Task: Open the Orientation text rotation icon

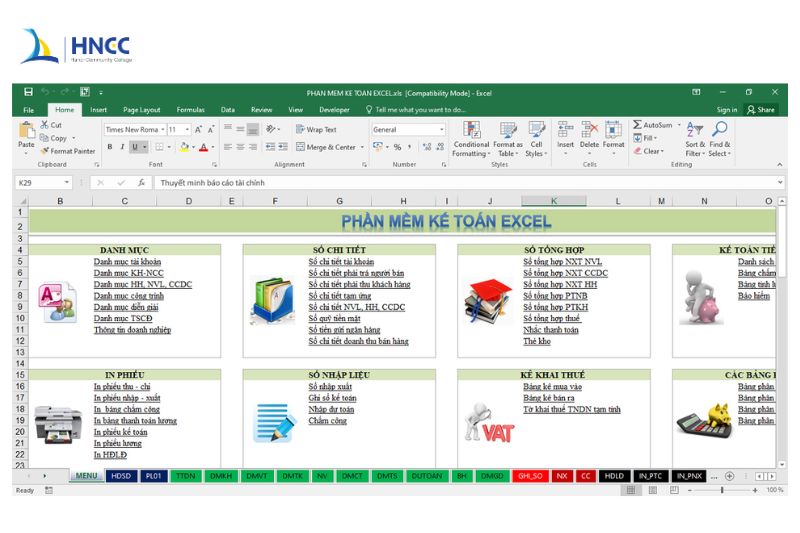Action: tap(270, 130)
